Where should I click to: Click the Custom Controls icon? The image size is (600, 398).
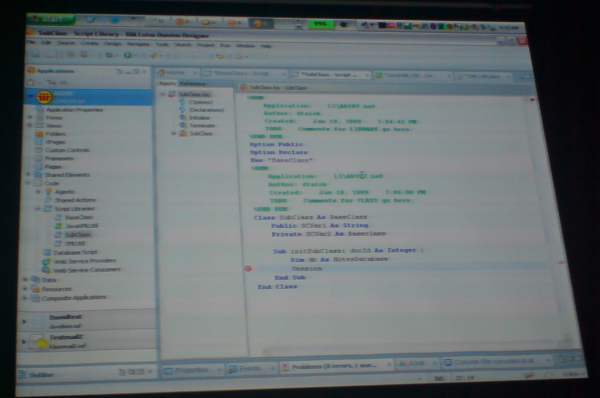pyautogui.click(x=38, y=150)
